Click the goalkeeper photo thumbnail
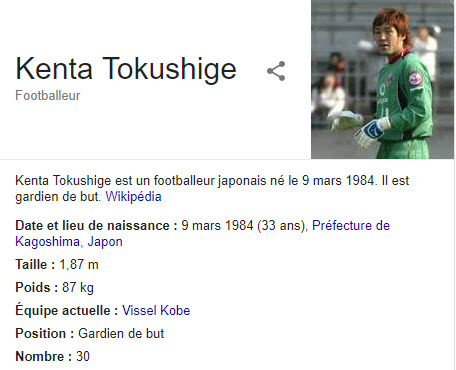 point(382,79)
